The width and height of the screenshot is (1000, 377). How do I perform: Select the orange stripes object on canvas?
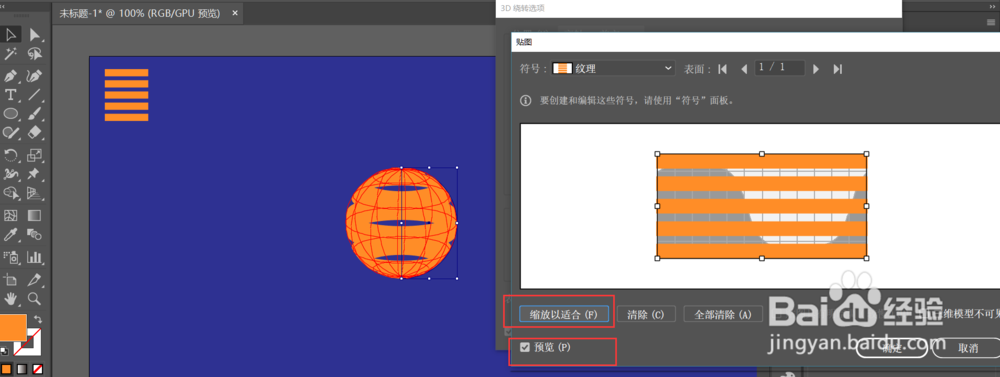pyautogui.click(x=126, y=94)
